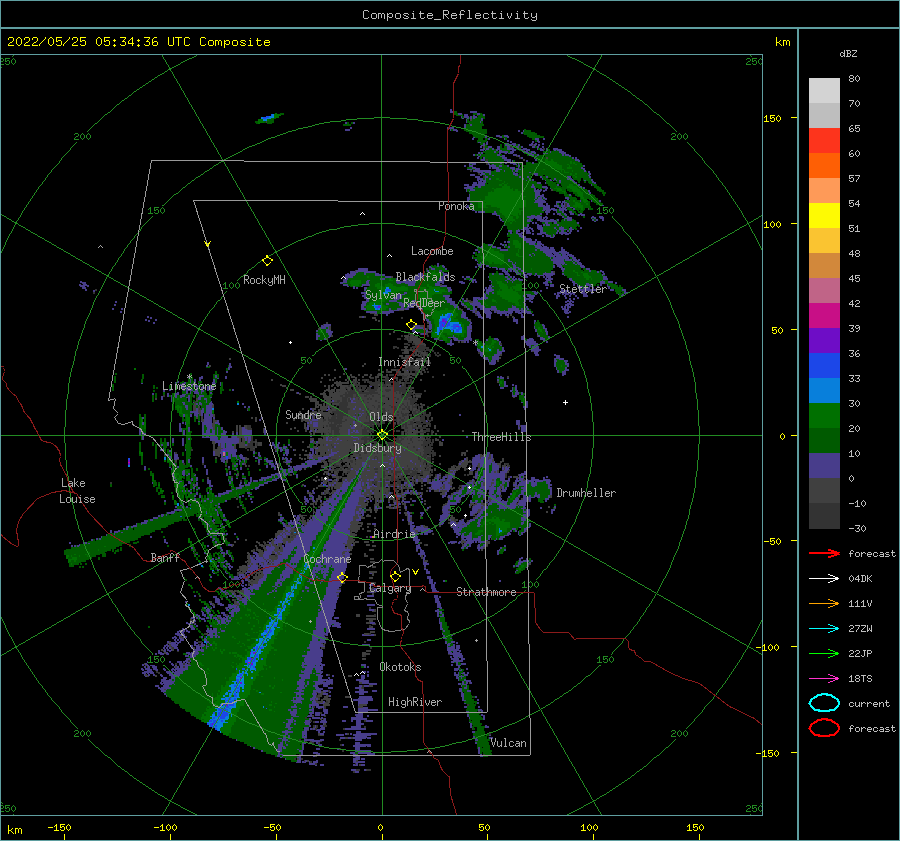Click the Ponoka town label
900x841 pixels.
tap(456, 206)
